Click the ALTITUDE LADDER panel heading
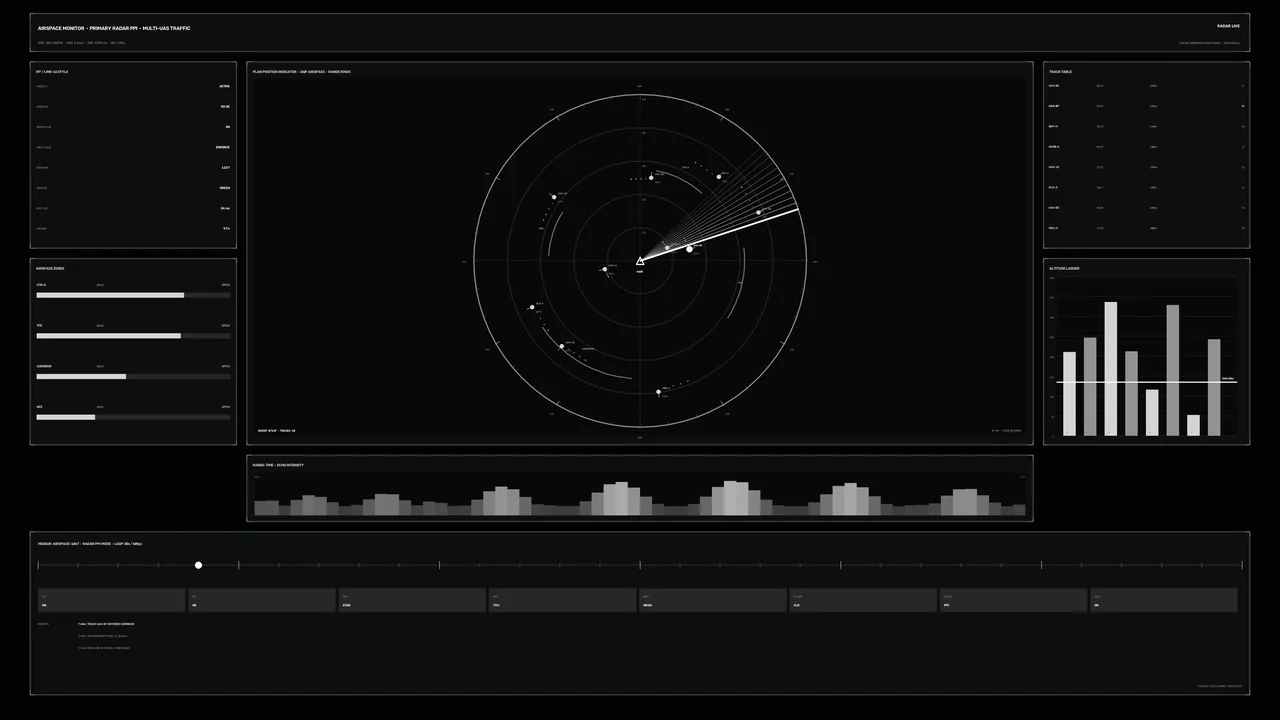This screenshot has height=720, width=1280. coord(1064,268)
